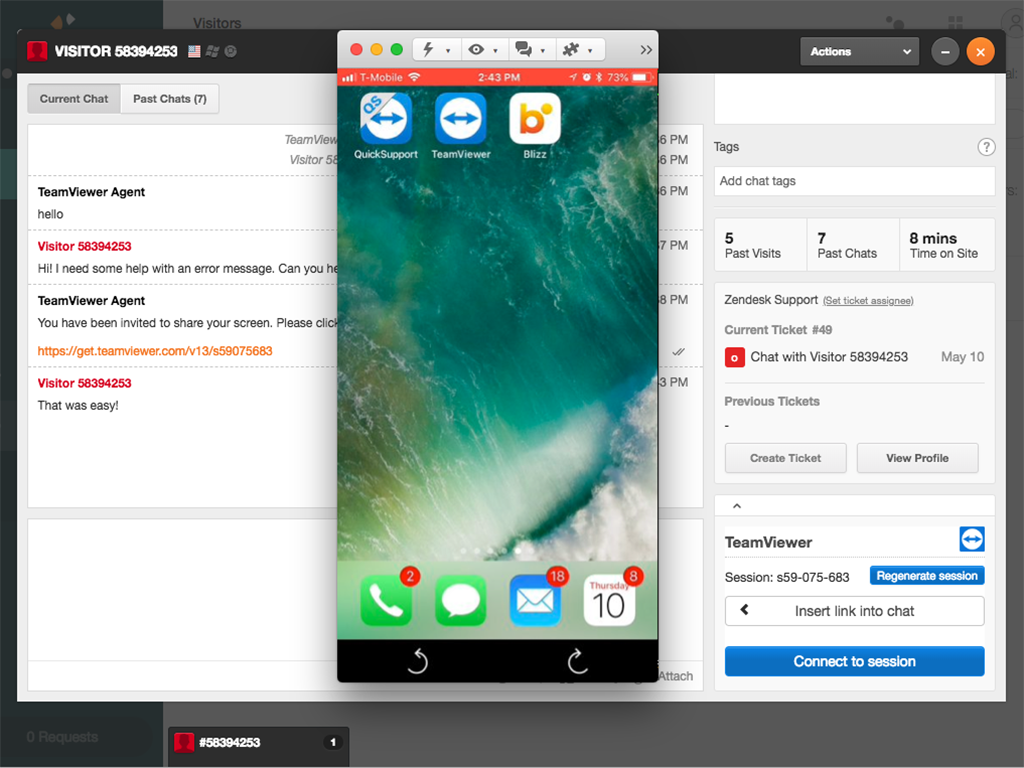Open the TeamViewer screen-sharing link in the chat
Viewport: 1024px width, 768px height.
(154, 351)
